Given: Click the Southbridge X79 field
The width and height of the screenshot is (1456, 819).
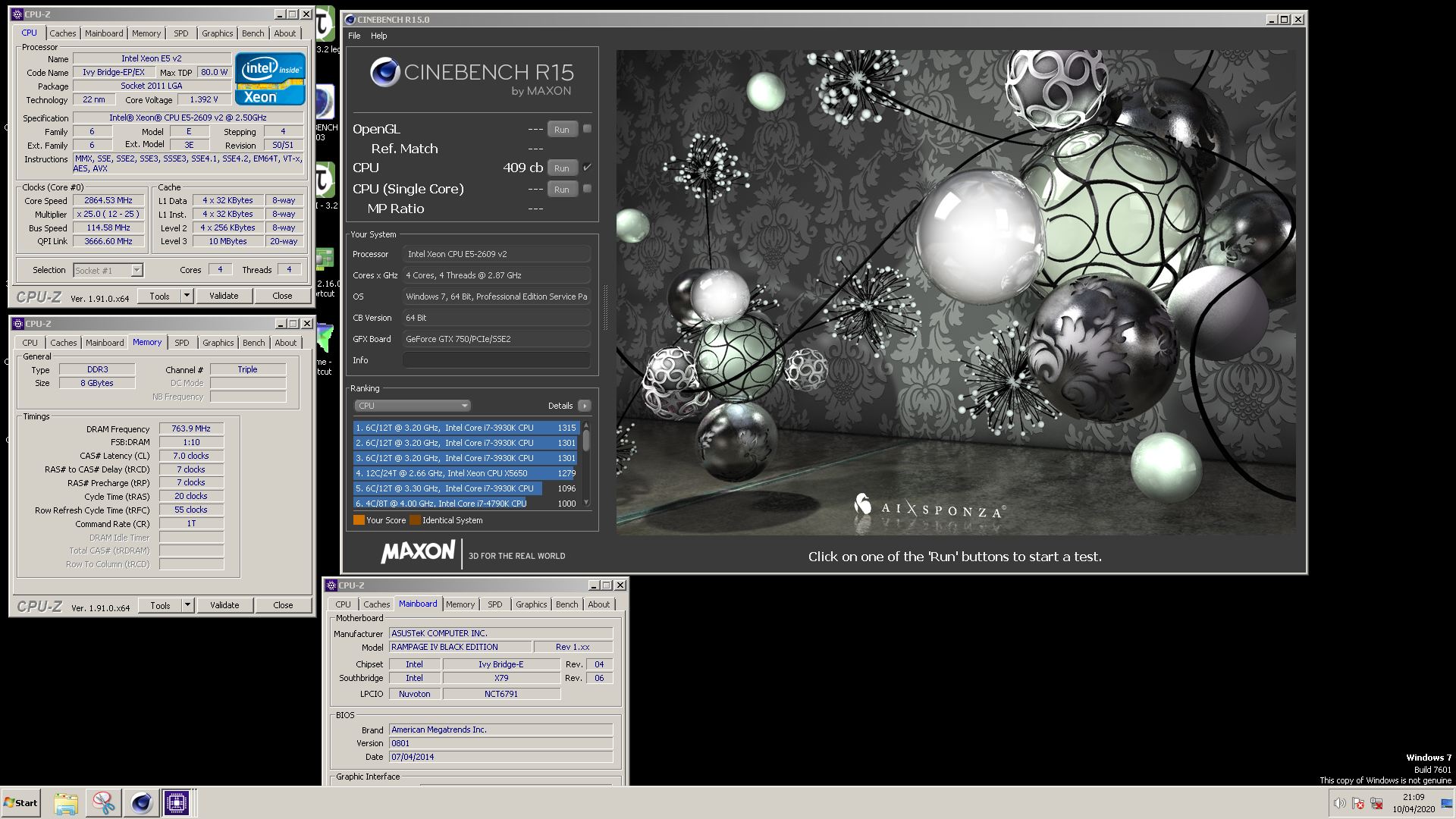Looking at the screenshot, I should pos(501,678).
